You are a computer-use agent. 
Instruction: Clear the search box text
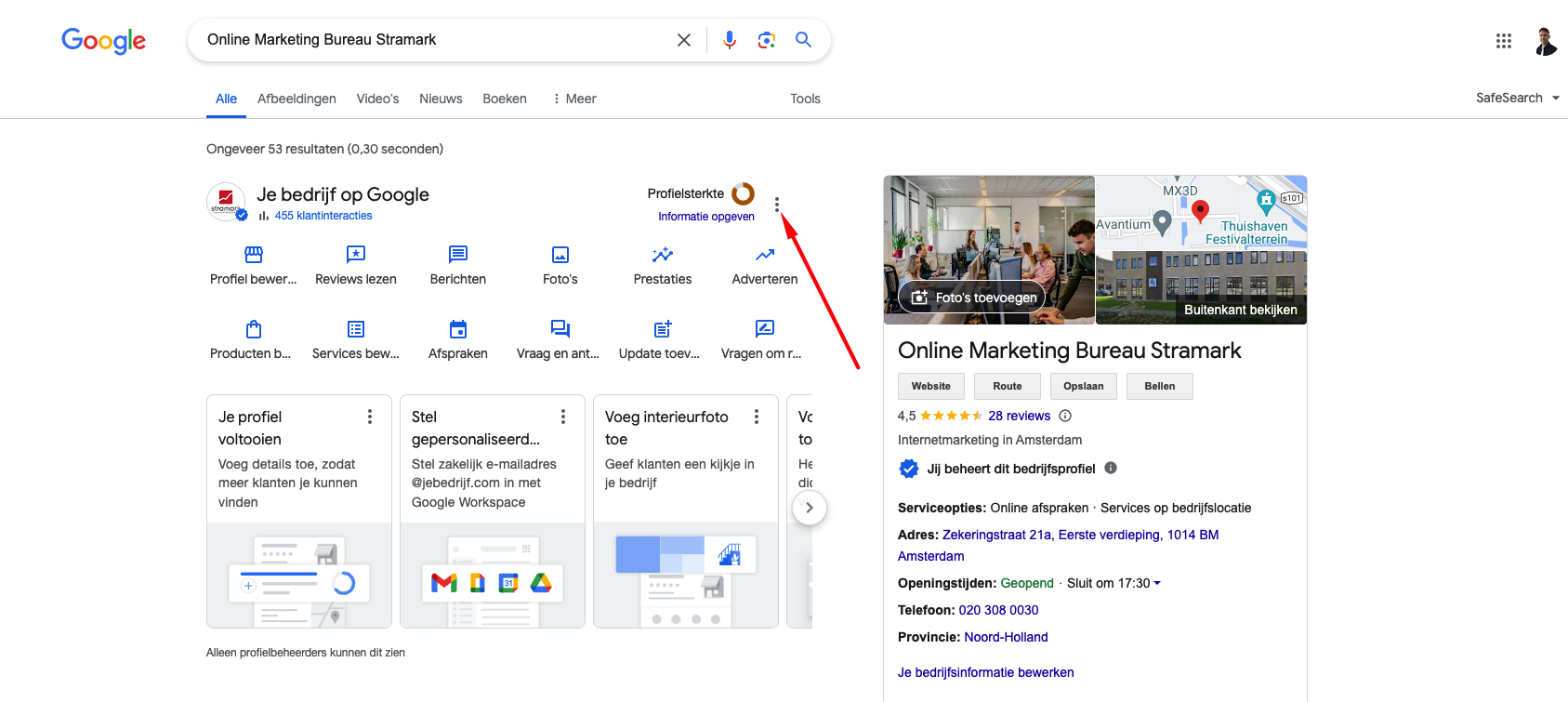(684, 40)
